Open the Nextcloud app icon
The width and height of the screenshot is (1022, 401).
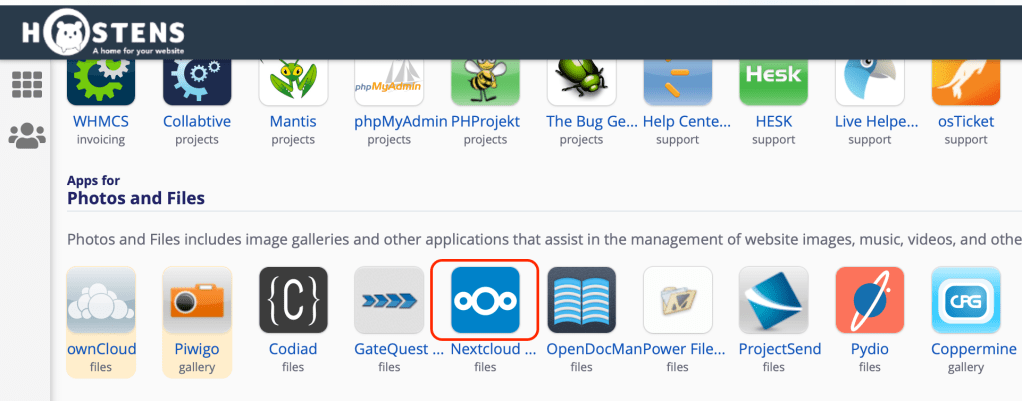[x=485, y=299]
